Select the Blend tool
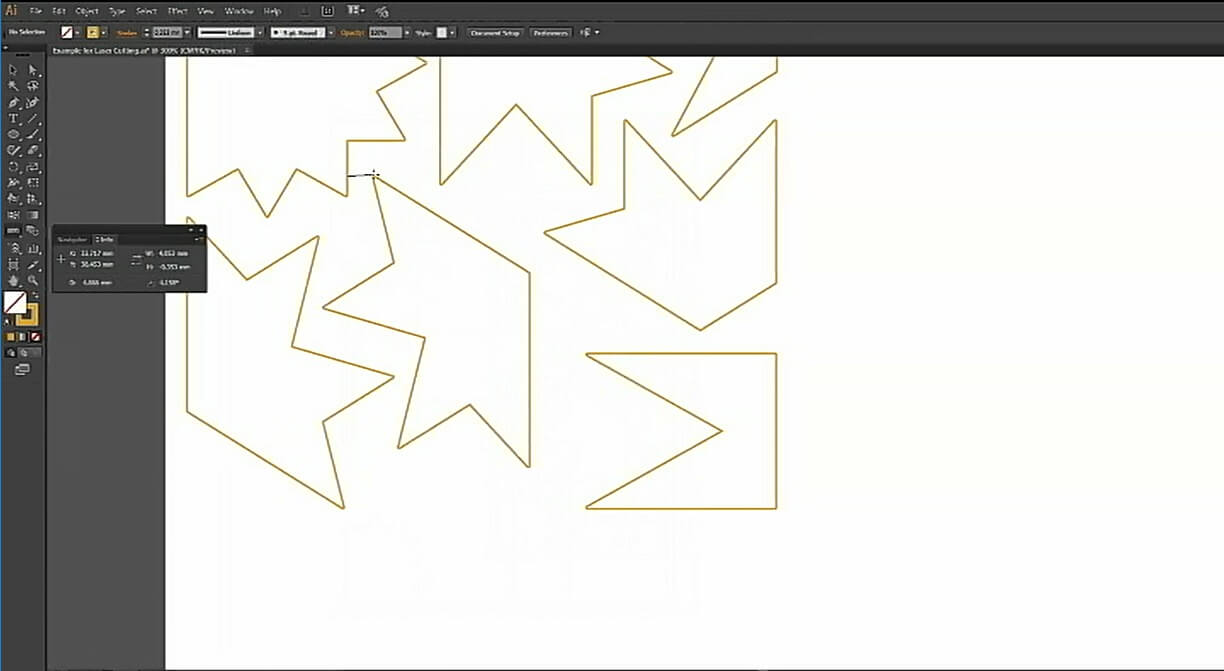Image resolution: width=1224 pixels, height=671 pixels. (x=33, y=230)
